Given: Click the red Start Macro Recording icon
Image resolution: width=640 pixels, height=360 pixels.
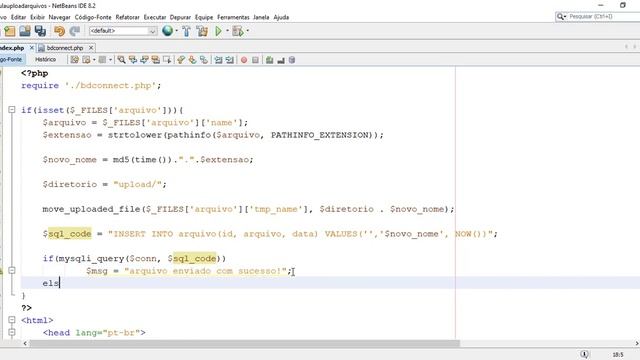Looking at the screenshot, I should (244, 60).
